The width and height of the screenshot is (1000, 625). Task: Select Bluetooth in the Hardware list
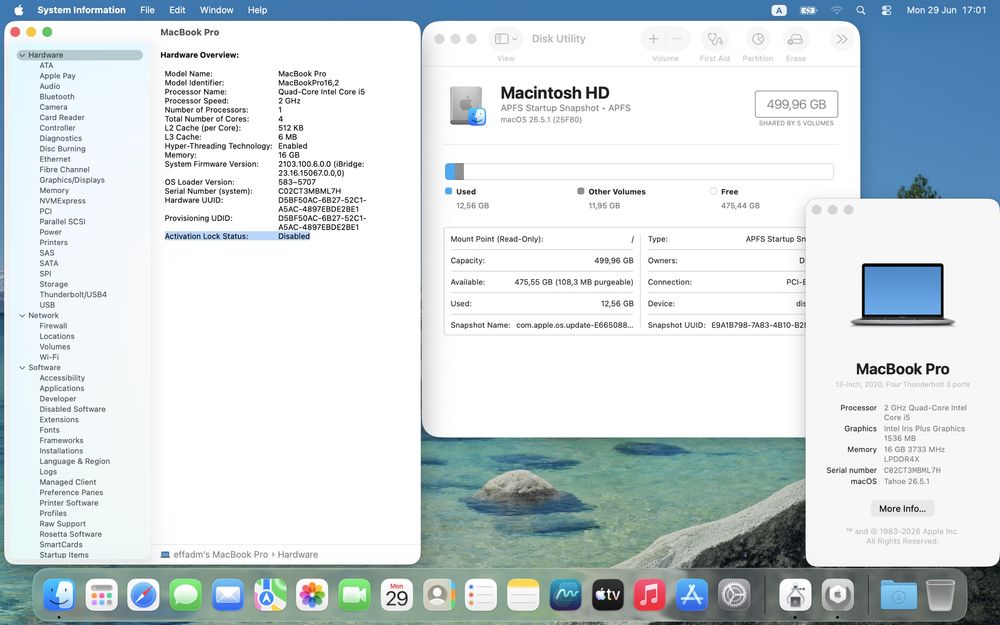click(x=57, y=96)
